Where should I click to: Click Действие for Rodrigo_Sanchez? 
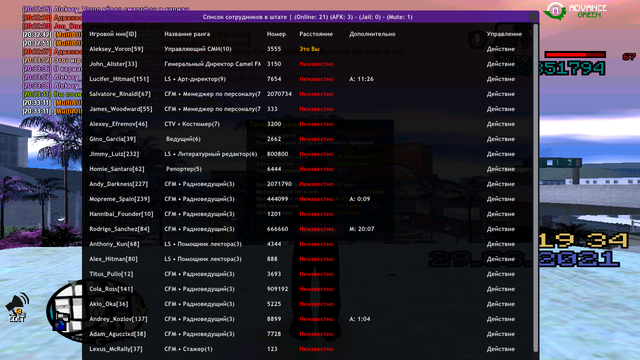[500, 229]
